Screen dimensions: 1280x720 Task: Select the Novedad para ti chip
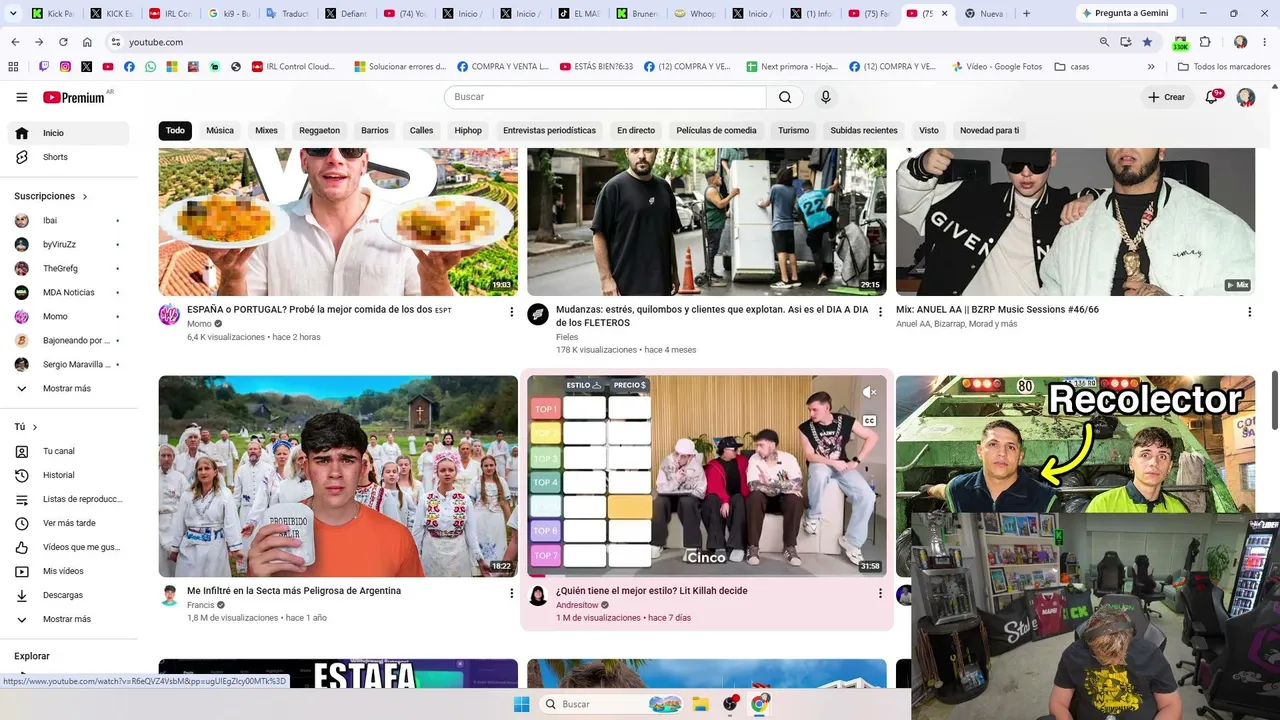(x=989, y=130)
